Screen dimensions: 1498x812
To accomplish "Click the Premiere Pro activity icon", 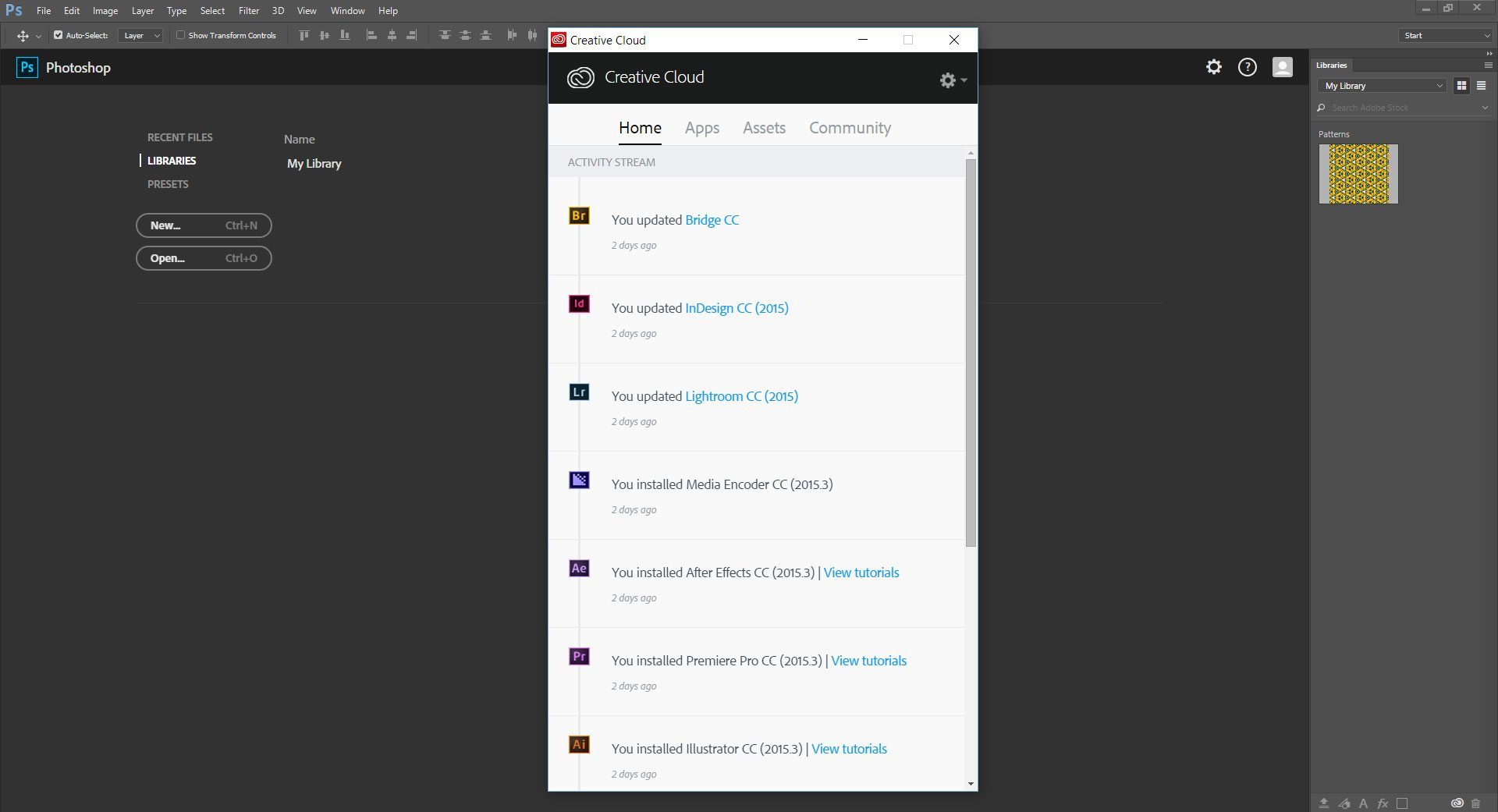I will [579, 656].
